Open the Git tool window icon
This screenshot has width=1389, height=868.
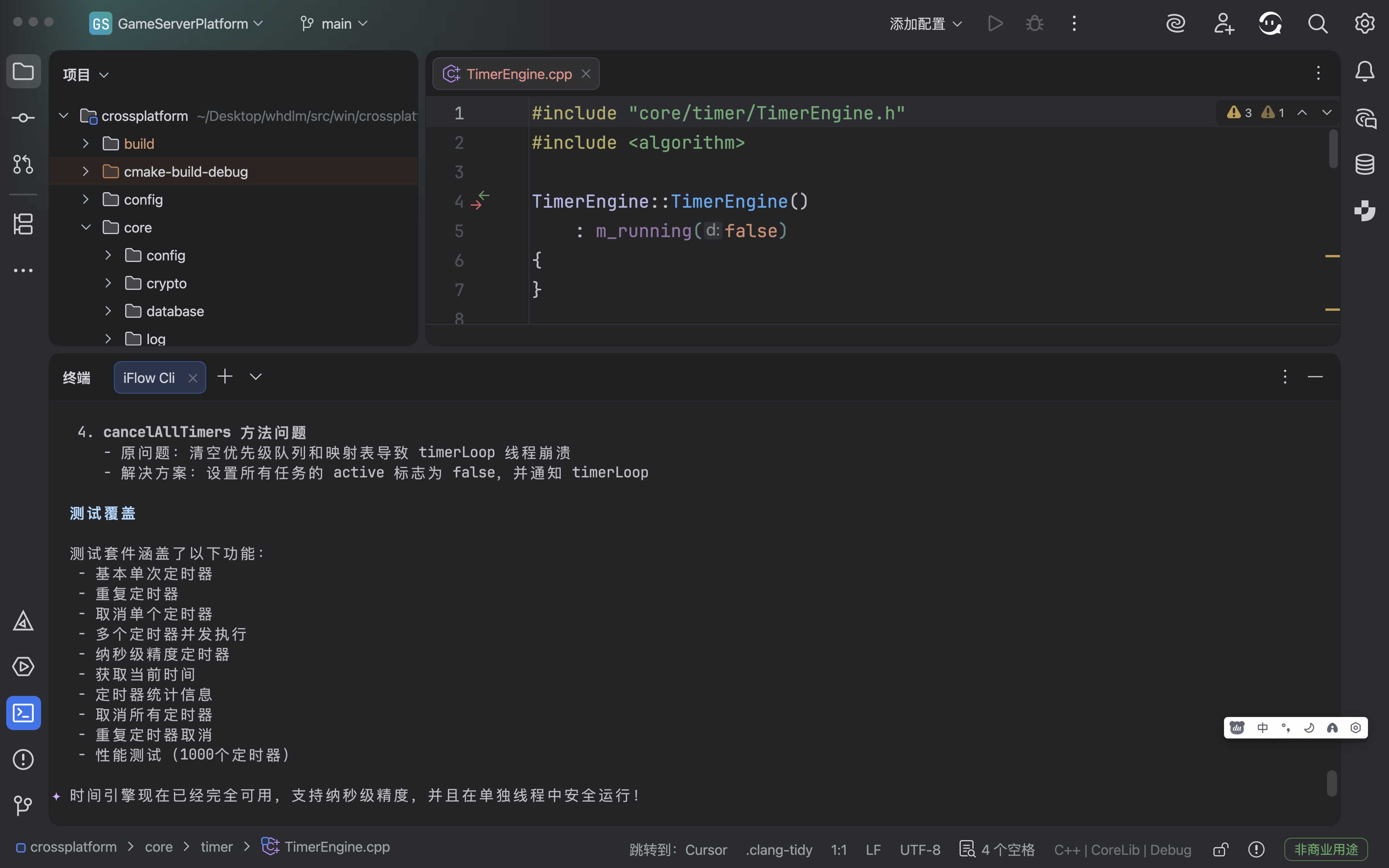point(23,805)
